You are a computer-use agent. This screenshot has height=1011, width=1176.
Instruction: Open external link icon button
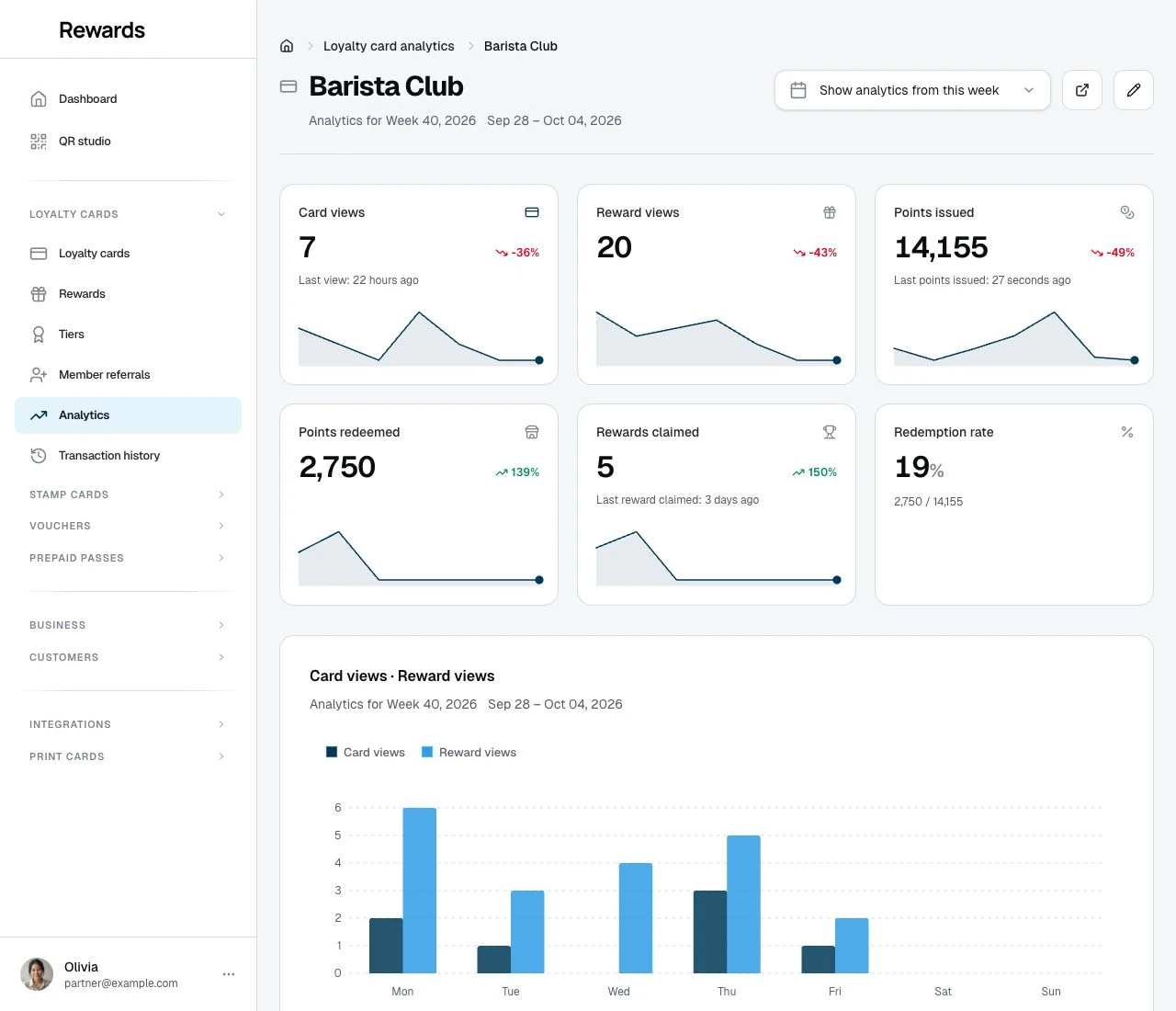(x=1082, y=90)
